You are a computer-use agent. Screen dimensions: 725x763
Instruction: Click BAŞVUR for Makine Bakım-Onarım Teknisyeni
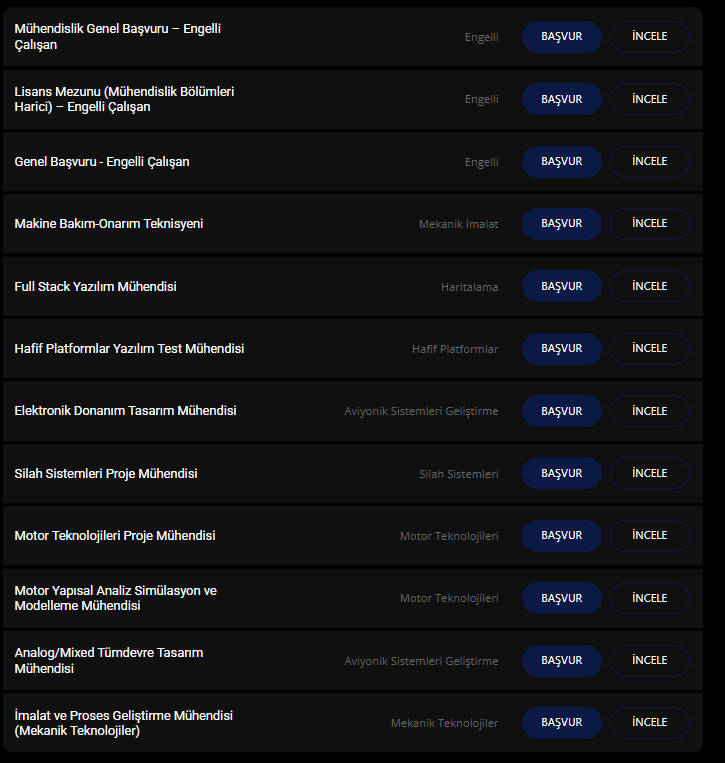(x=561, y=224)
